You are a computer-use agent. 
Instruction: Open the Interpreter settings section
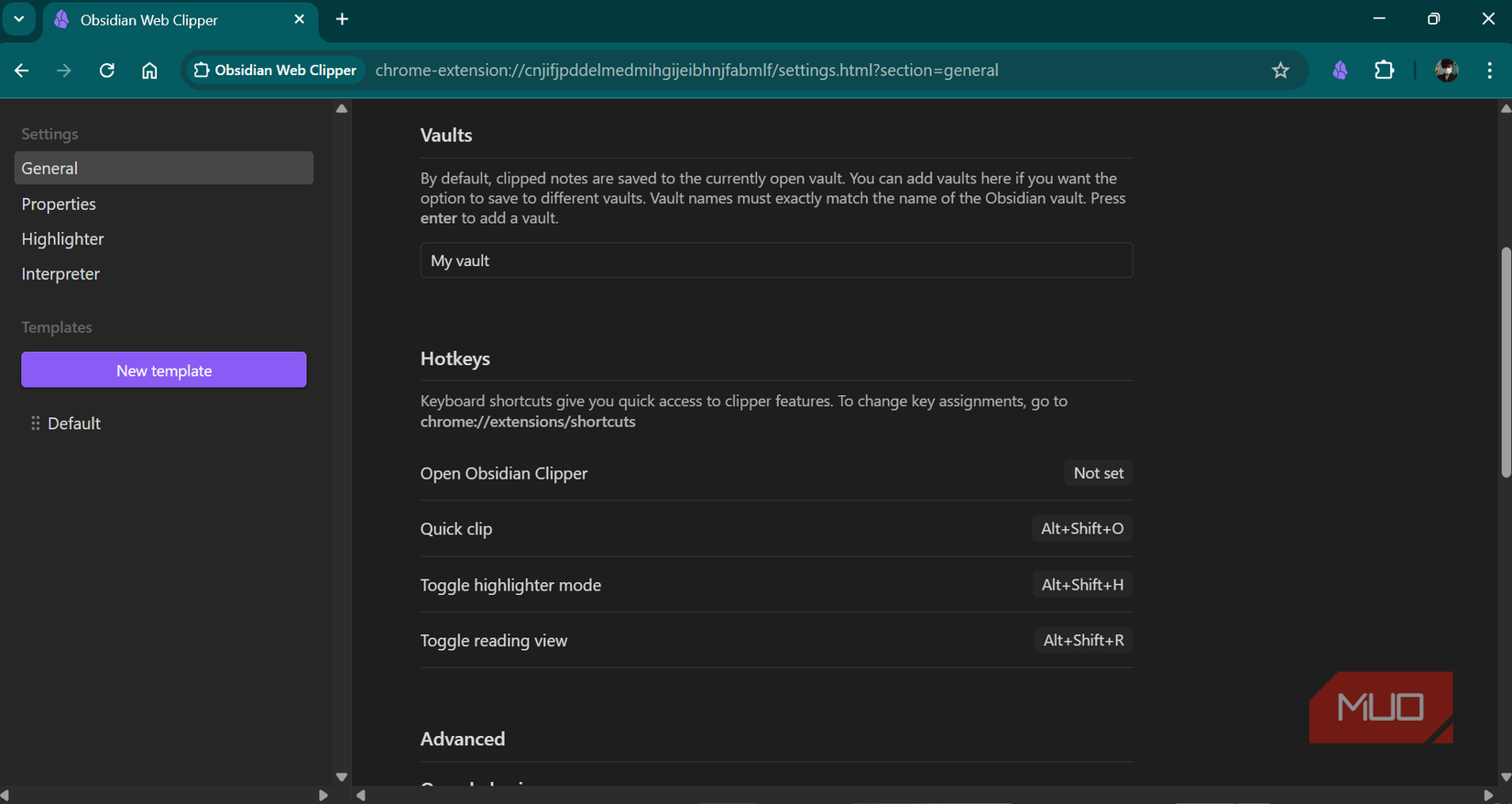(60, 273)
